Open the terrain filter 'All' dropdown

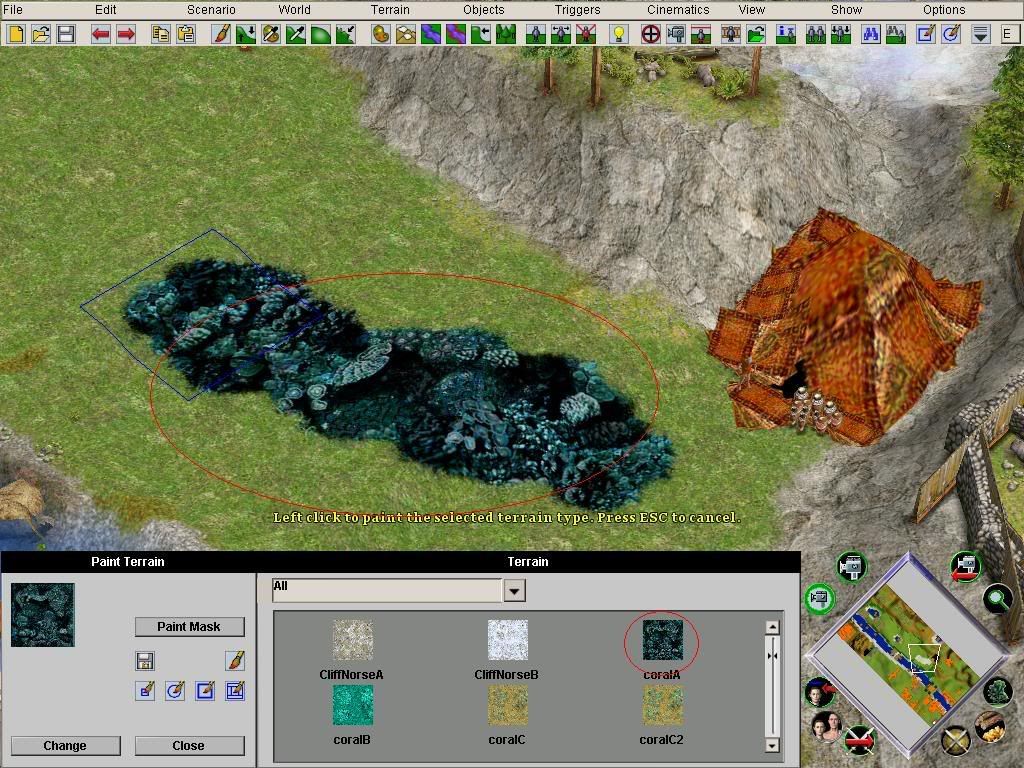click(x=513, y=591)
